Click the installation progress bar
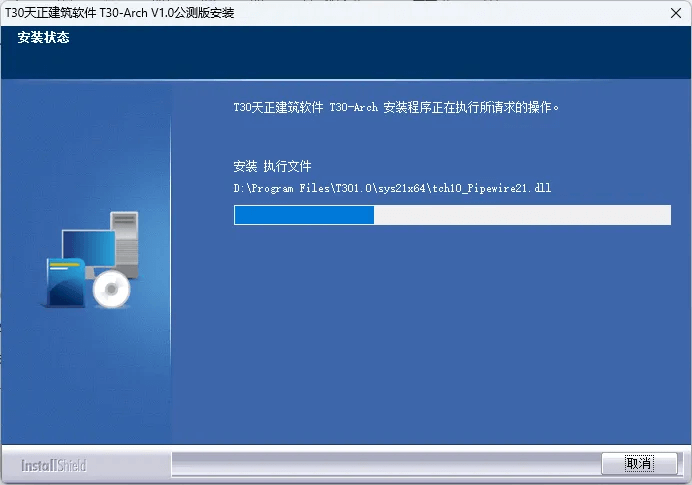 coord(452,215)
